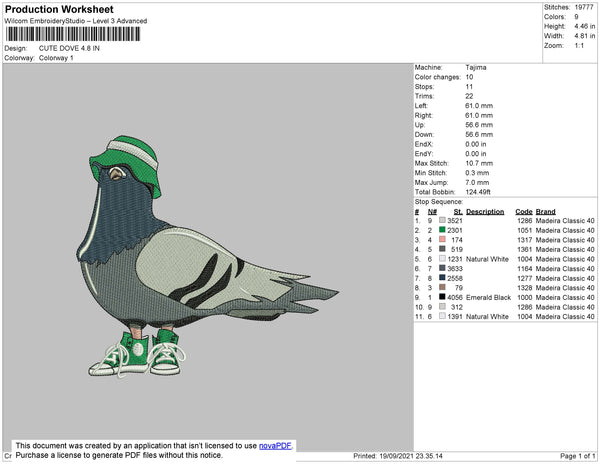This screenshot has width=600, height=464.
Task: Choose the black swatch in the Emerald Black row
Action: [x=442, y=297]
